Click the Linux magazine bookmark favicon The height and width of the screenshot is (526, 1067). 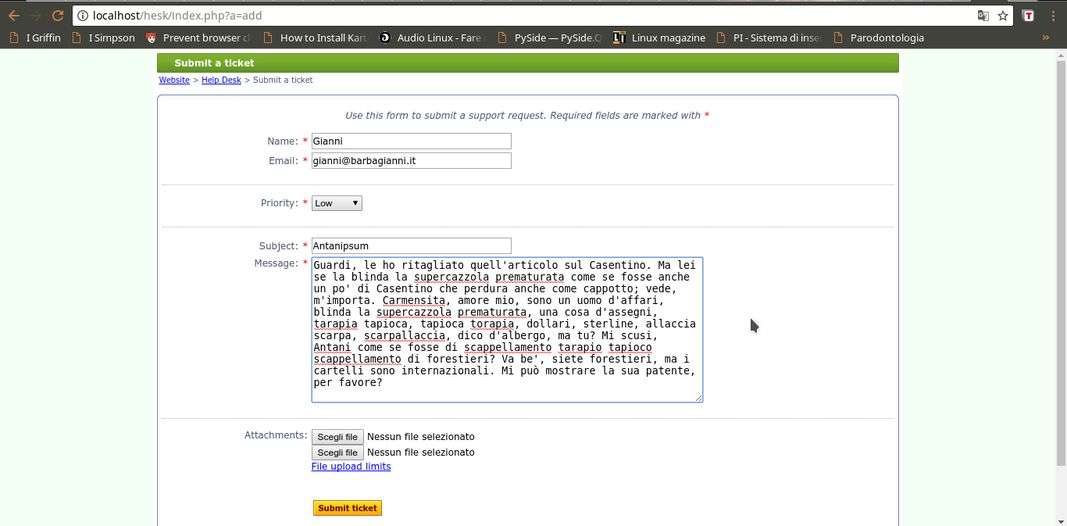point(619,38)
